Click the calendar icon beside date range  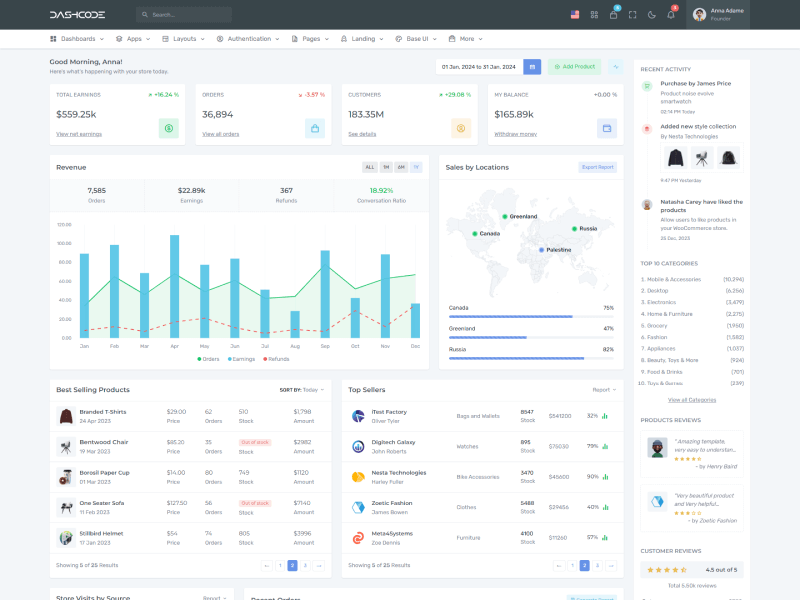coord(532,67)
